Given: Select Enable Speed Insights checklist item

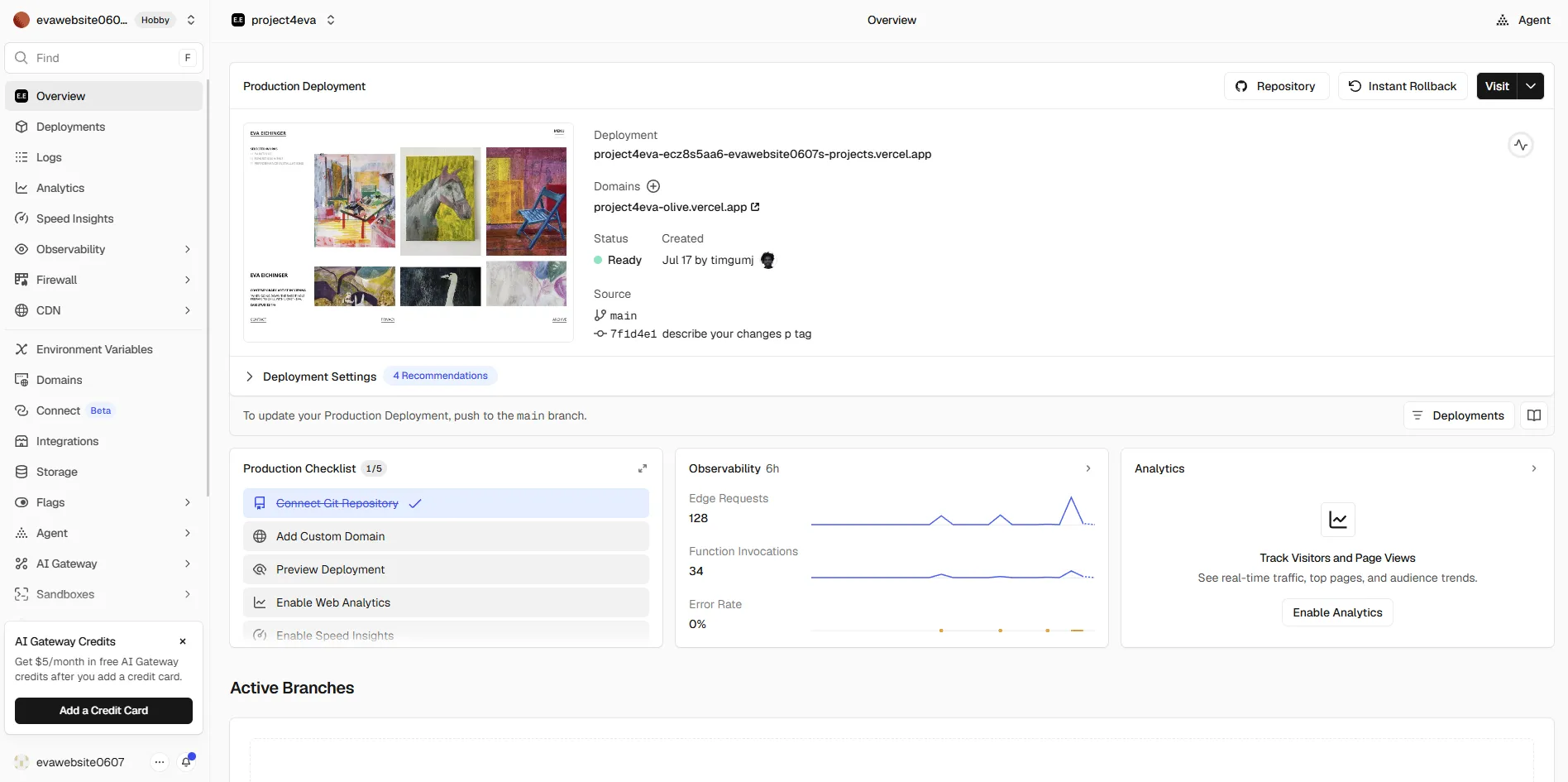Looking at the screenshot, I should point(446,634).
